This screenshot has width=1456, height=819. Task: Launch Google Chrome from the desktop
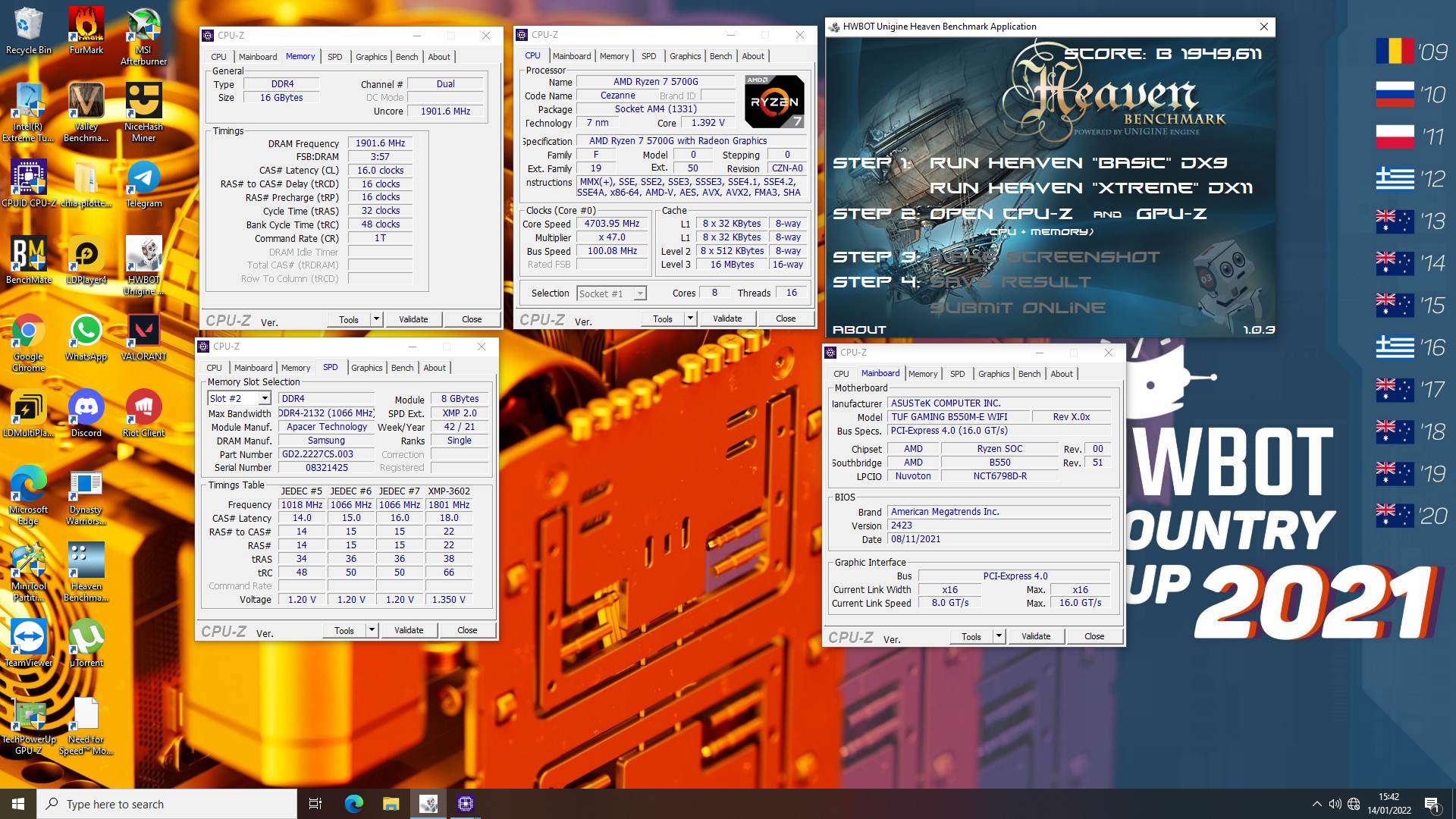28,342
